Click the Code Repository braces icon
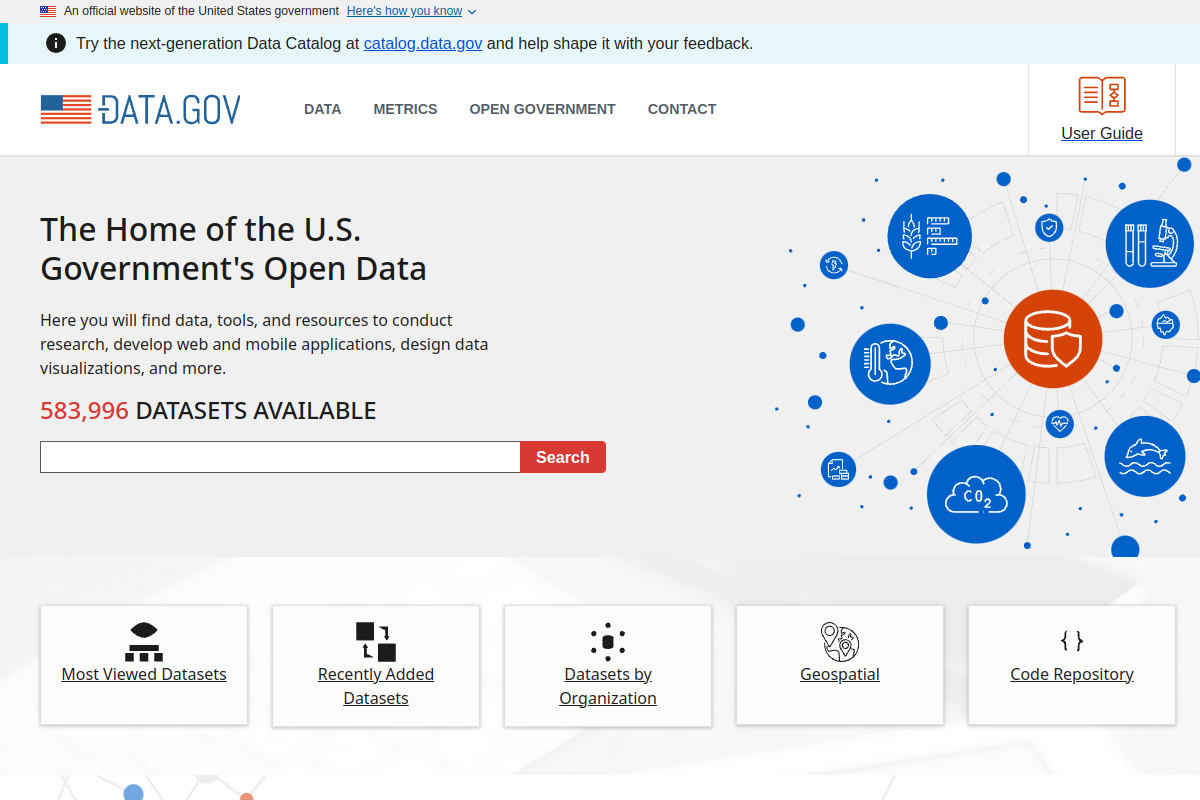The image size is (1200, 800). pyautogui.click(x=1072, y=641)
